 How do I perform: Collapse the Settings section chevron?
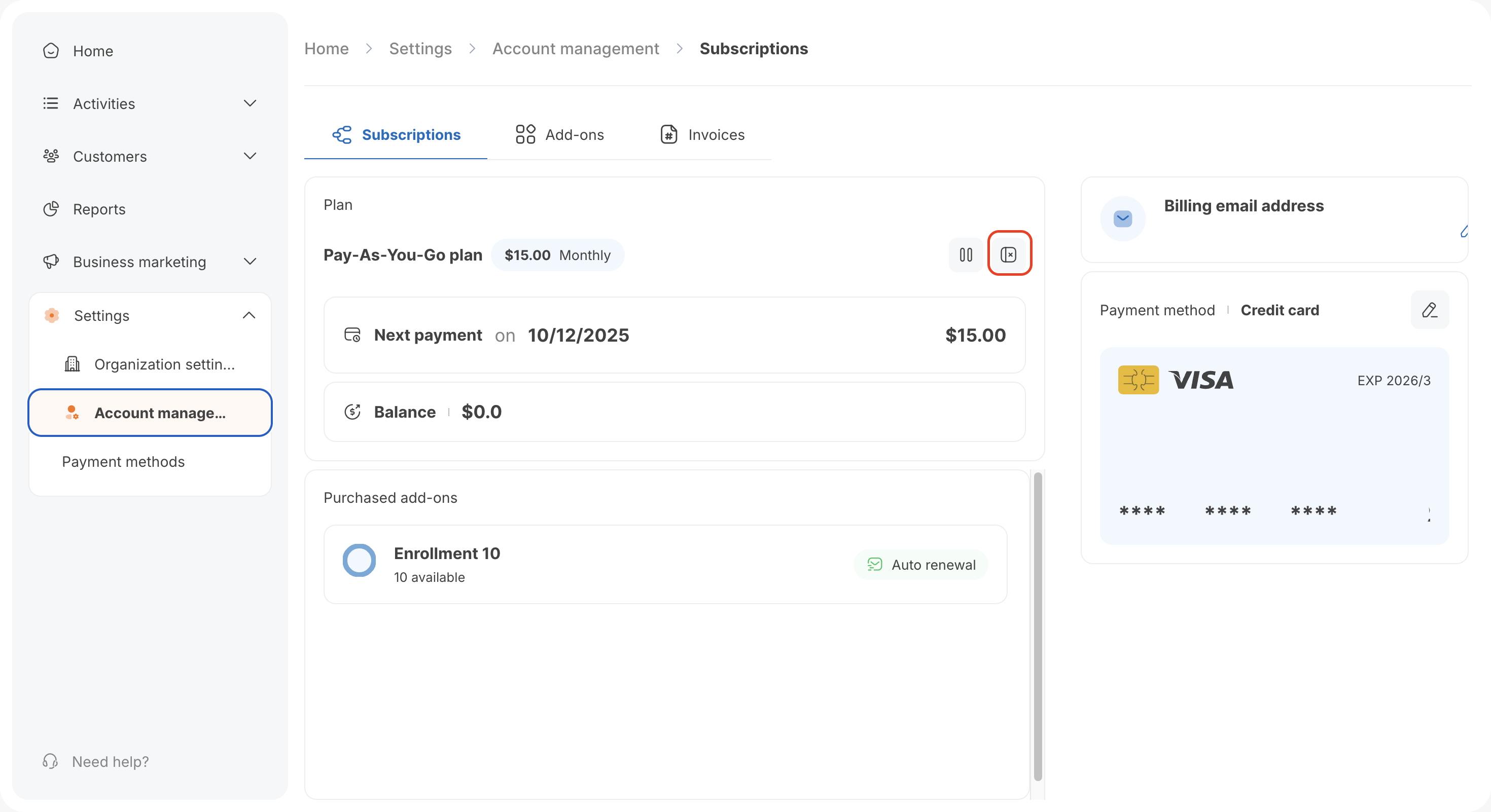tap(249, 315)
